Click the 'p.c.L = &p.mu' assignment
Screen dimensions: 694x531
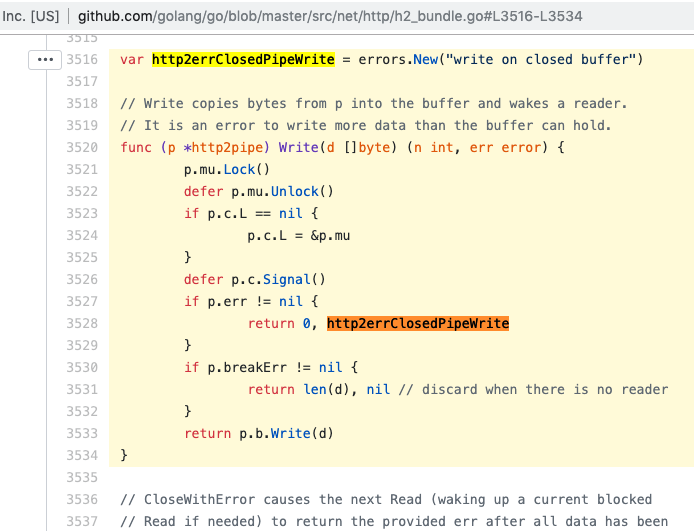point(299,235)
